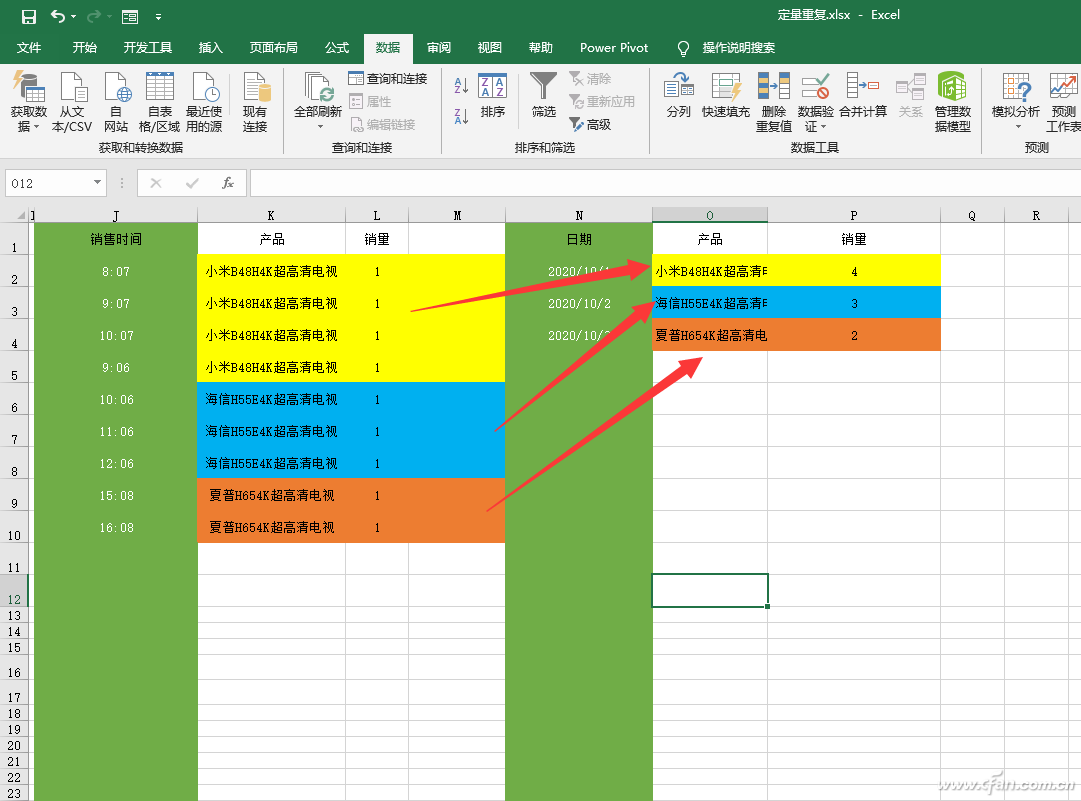Viewport: 1081px width, 801px height.
Task: Click 高级 advanced filter button
Action: (590, 125)
